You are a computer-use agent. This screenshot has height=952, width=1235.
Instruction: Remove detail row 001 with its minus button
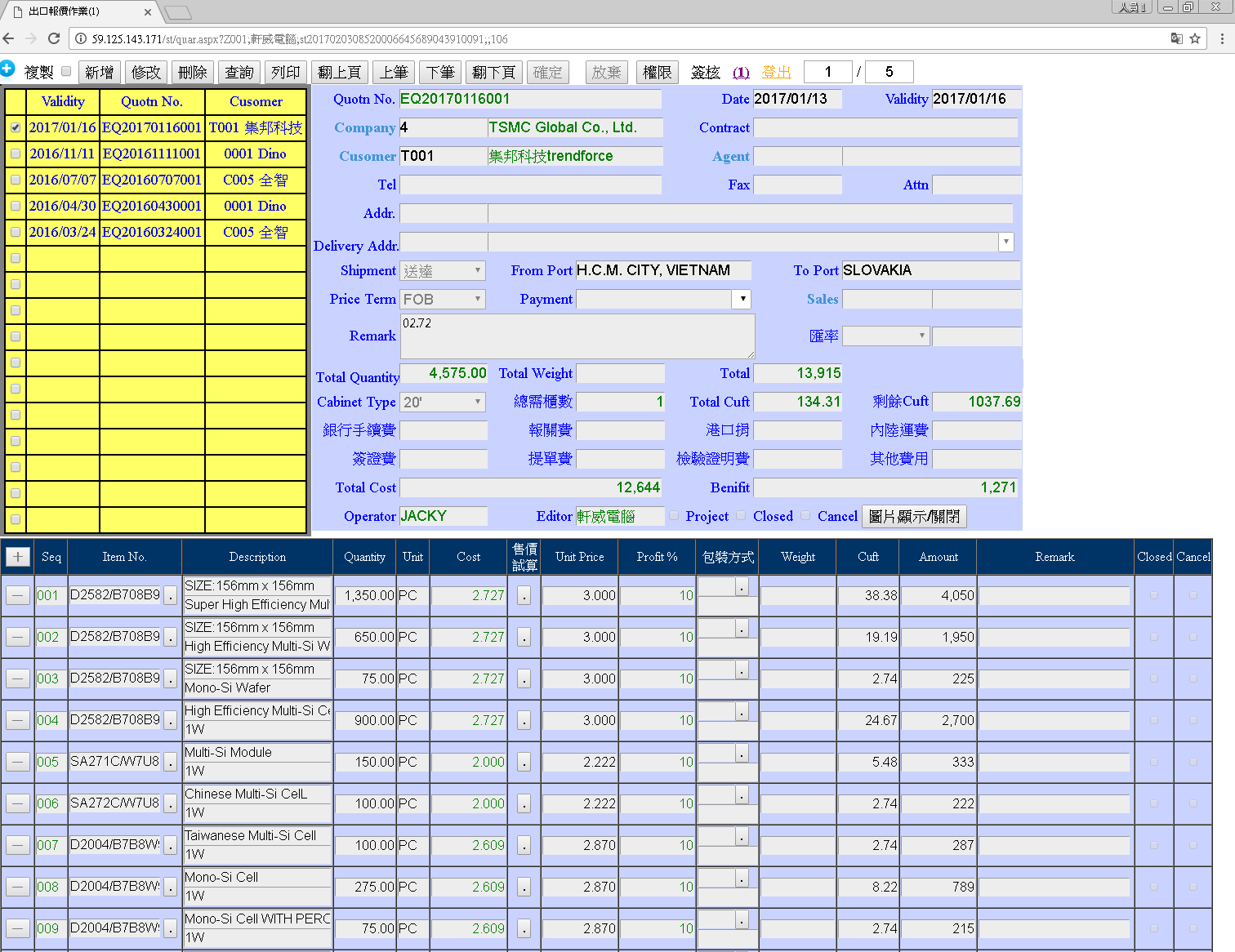18,595
